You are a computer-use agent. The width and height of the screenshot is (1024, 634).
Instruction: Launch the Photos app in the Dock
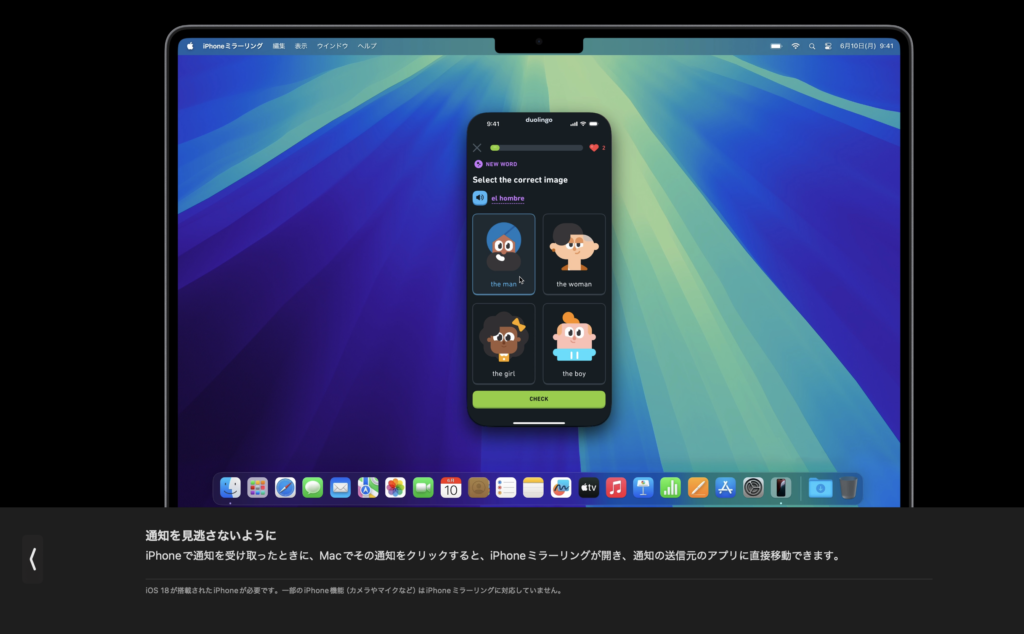point(395,487)
